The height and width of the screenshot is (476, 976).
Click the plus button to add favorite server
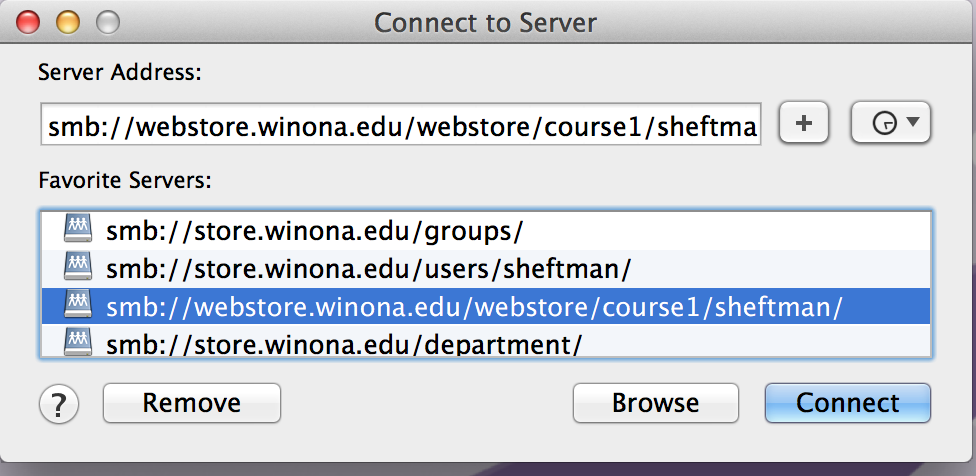[807, 124]
